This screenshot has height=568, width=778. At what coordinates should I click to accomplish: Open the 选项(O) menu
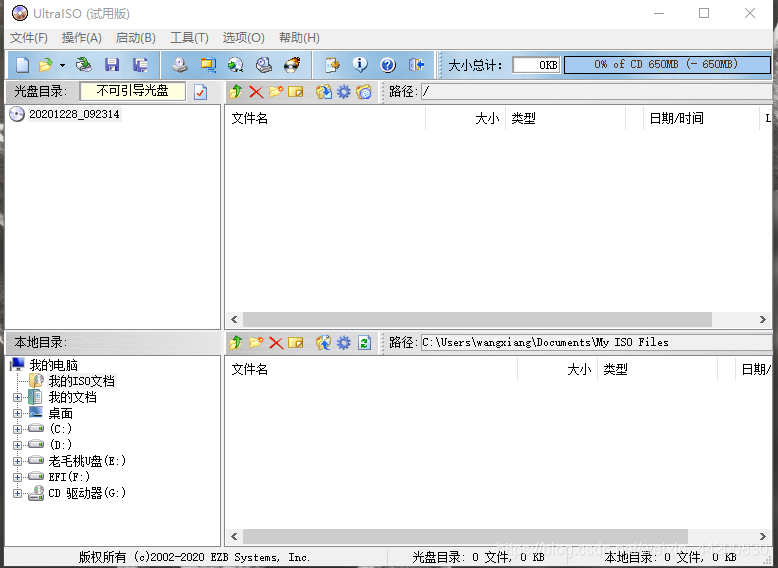pos(243,38)
